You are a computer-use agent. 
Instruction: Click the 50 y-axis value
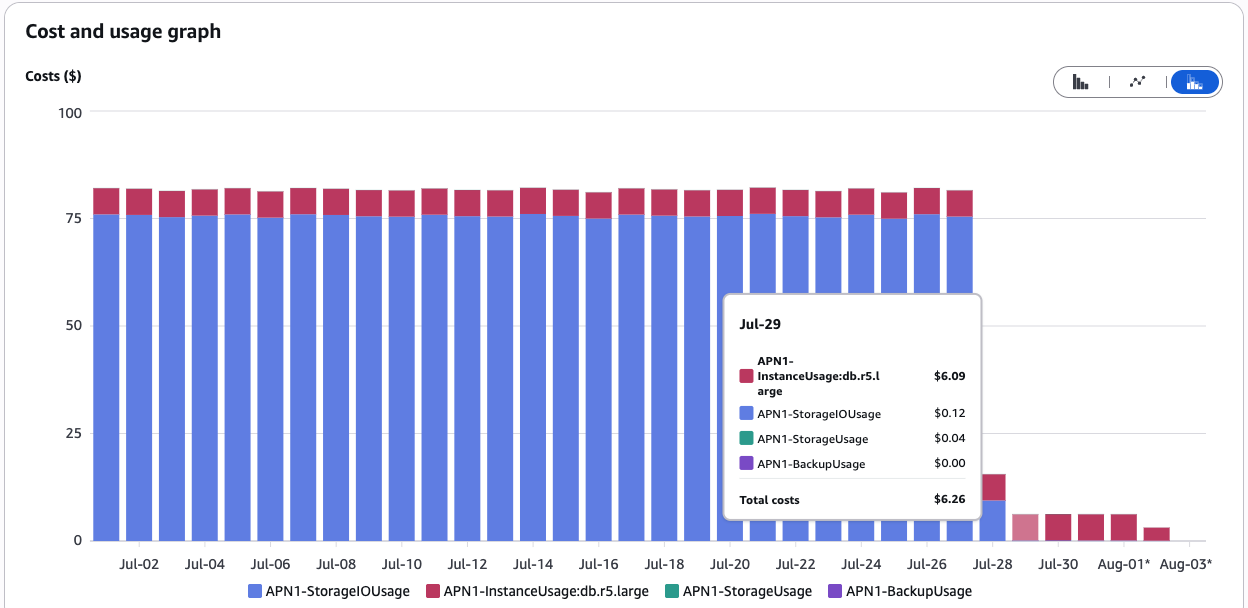coord(74,326)
